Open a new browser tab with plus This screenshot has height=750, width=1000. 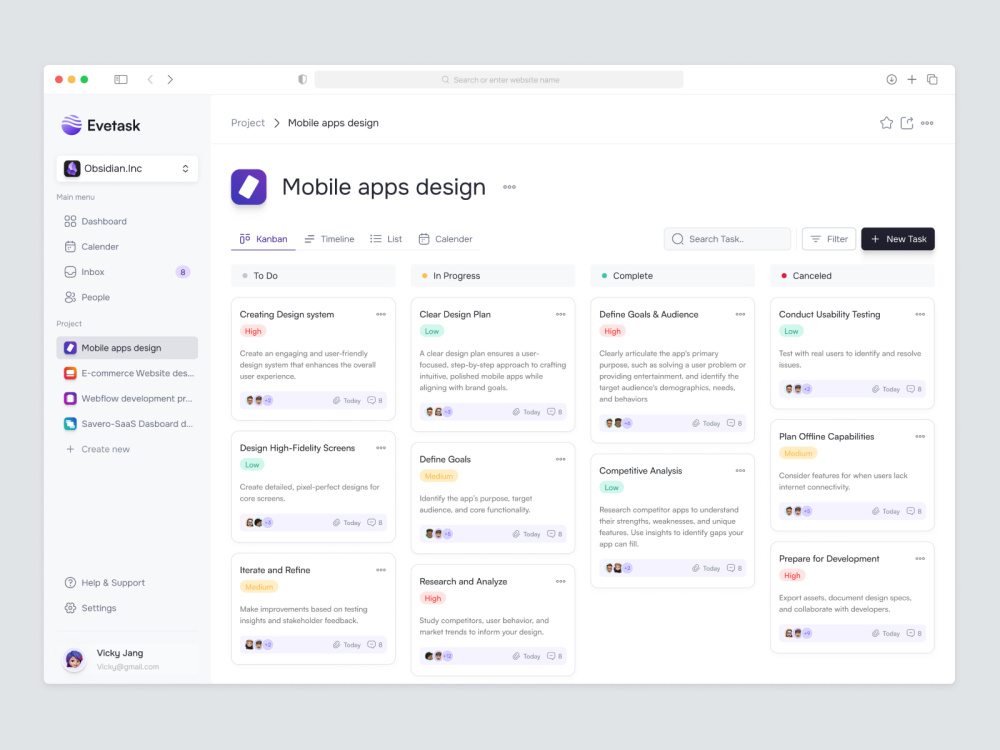tap(912, 79)
